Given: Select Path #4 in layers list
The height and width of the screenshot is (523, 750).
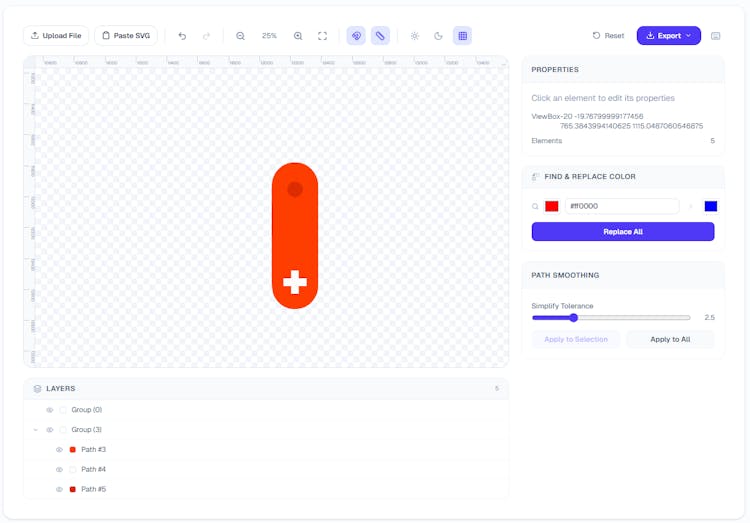Looking at the screenshot, I should click(93, 469).
